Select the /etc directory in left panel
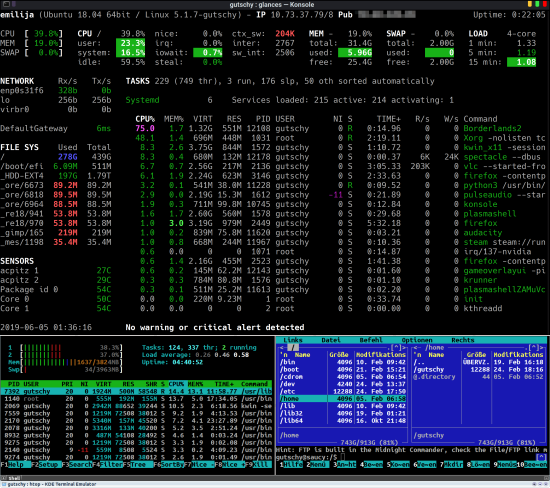550x488 pixels. coord(343,392)
